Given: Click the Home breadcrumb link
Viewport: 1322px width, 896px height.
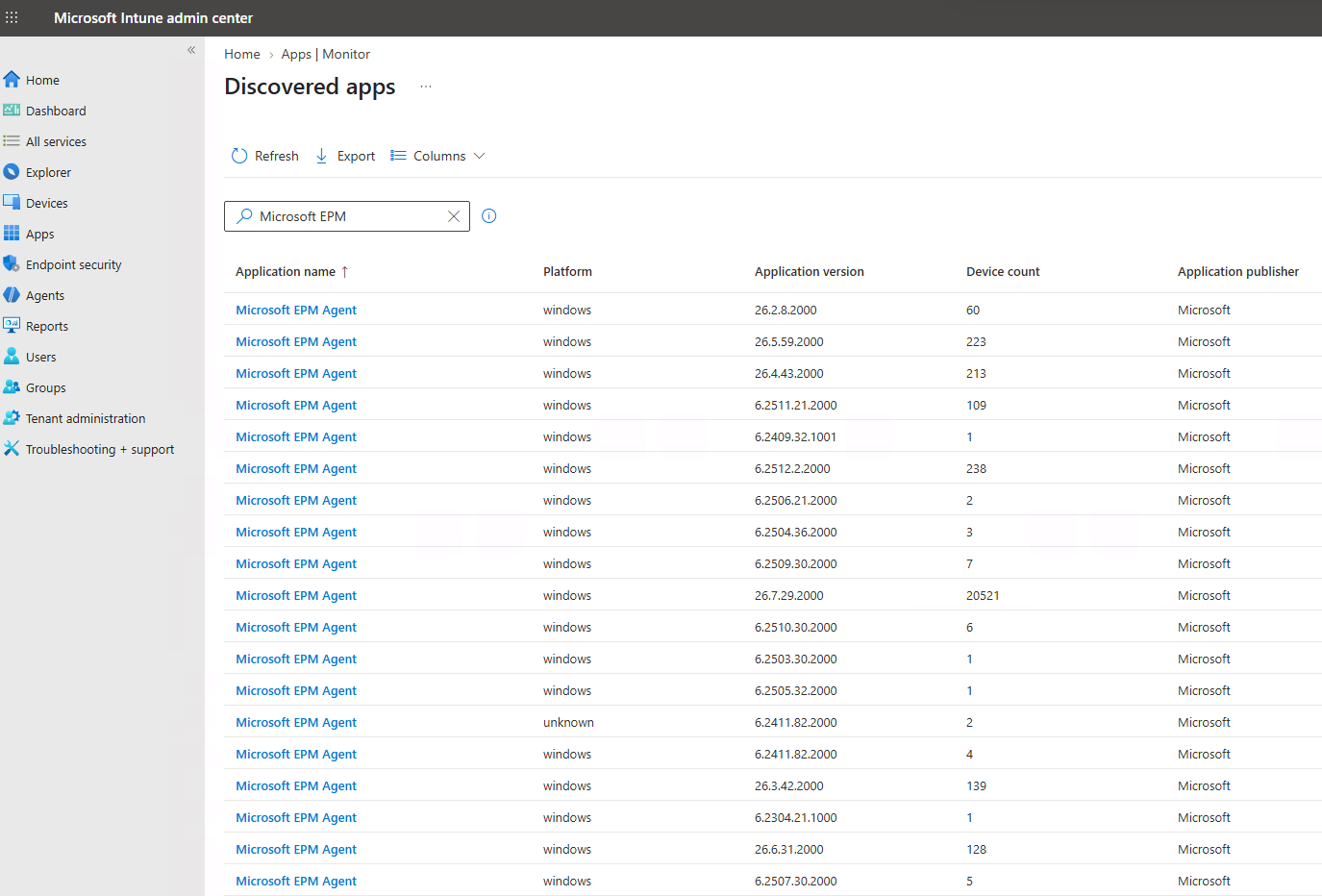Looking at the screenshot, I should click(242, 55).
